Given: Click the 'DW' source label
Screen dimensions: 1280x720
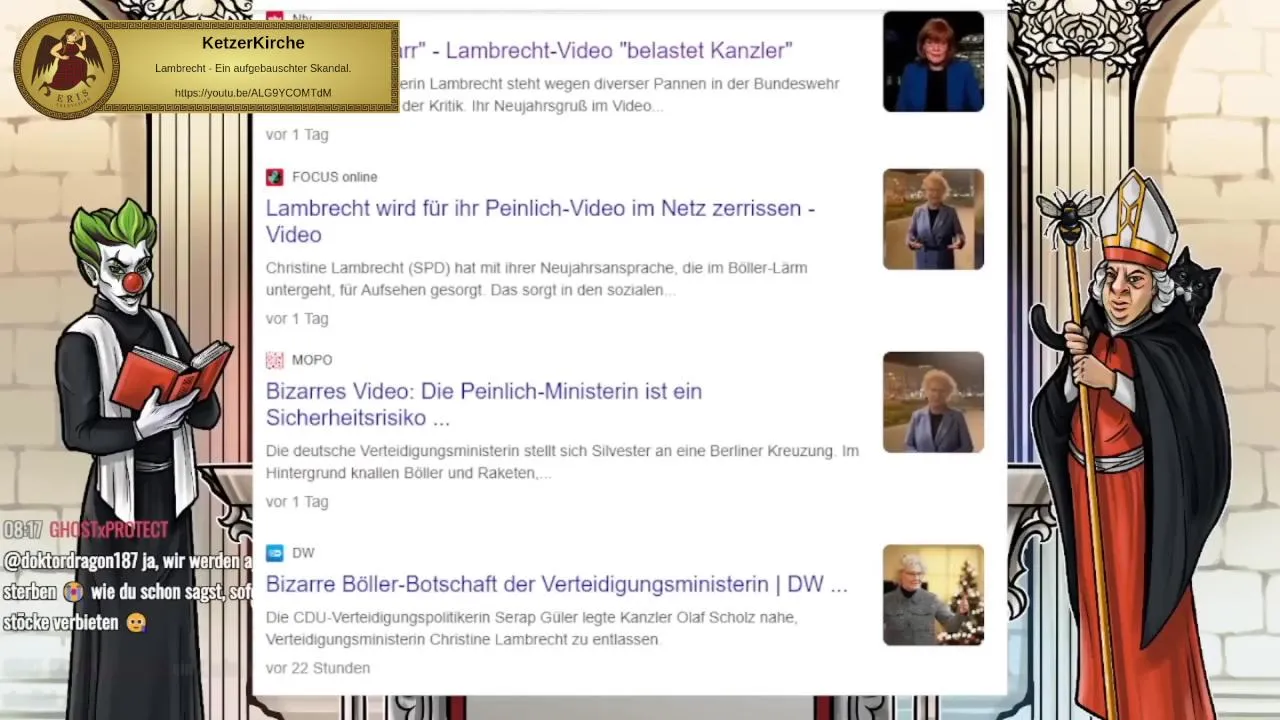Looking at the screenshot, I should [x=303, y=553].
